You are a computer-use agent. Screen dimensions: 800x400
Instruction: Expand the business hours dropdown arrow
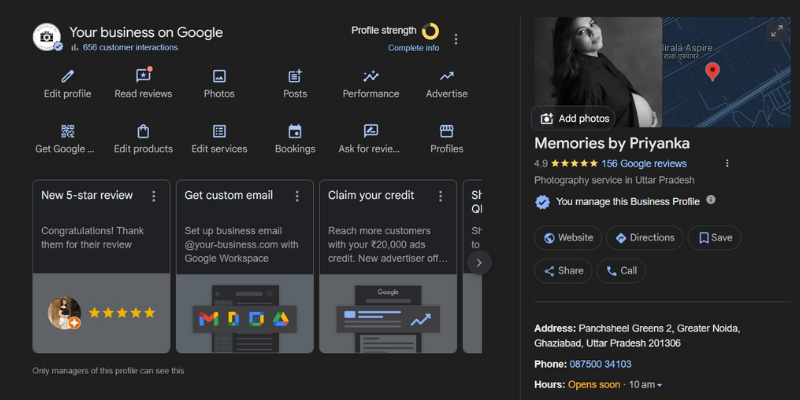(659, 385)
